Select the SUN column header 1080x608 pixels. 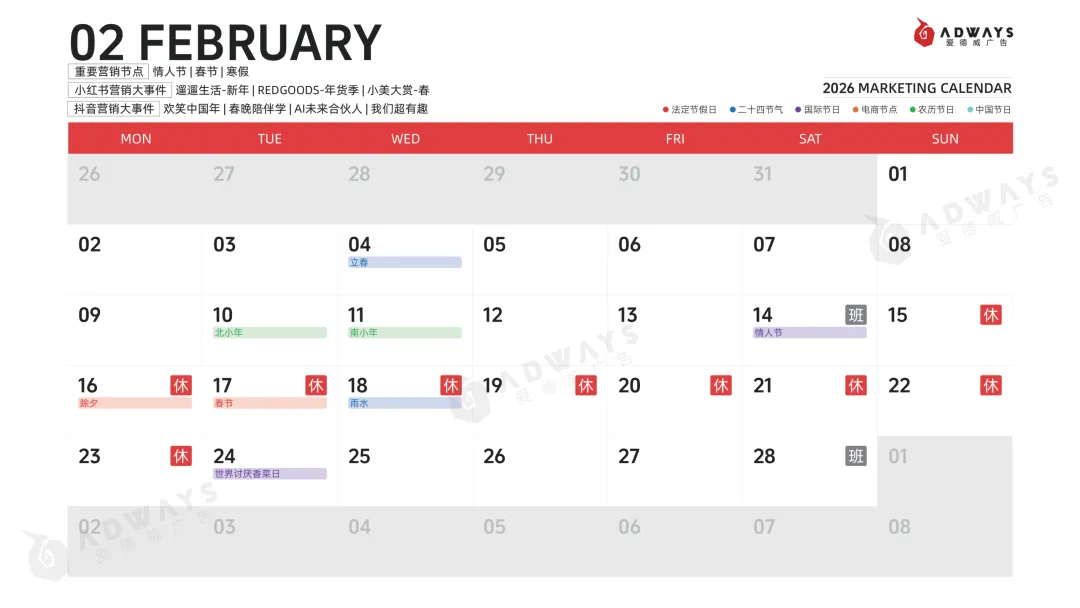(x=945, y=138)
